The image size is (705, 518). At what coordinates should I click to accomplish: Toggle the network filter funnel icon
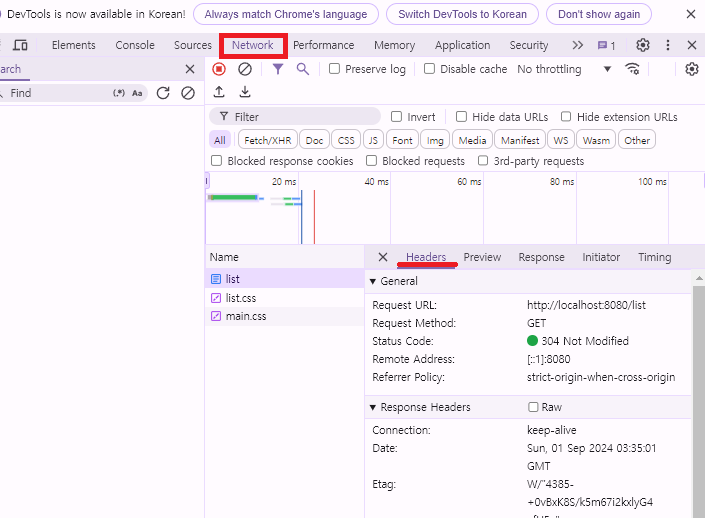(278, 69)
